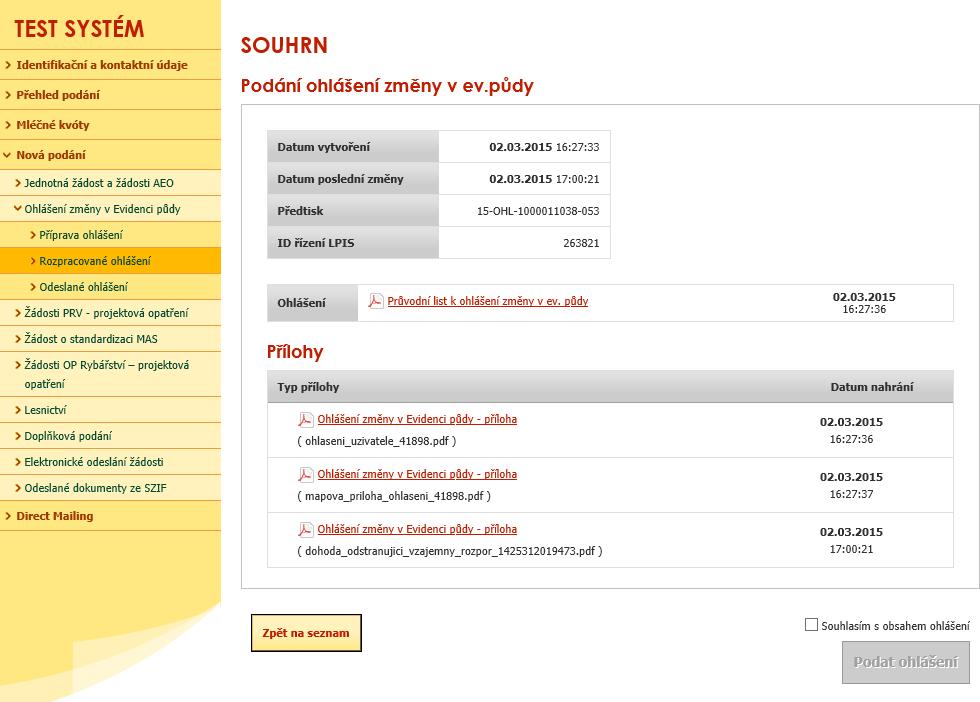
Task: Click Předtisk value 15-OHL-1000011038-053
Action: (538, 211)
